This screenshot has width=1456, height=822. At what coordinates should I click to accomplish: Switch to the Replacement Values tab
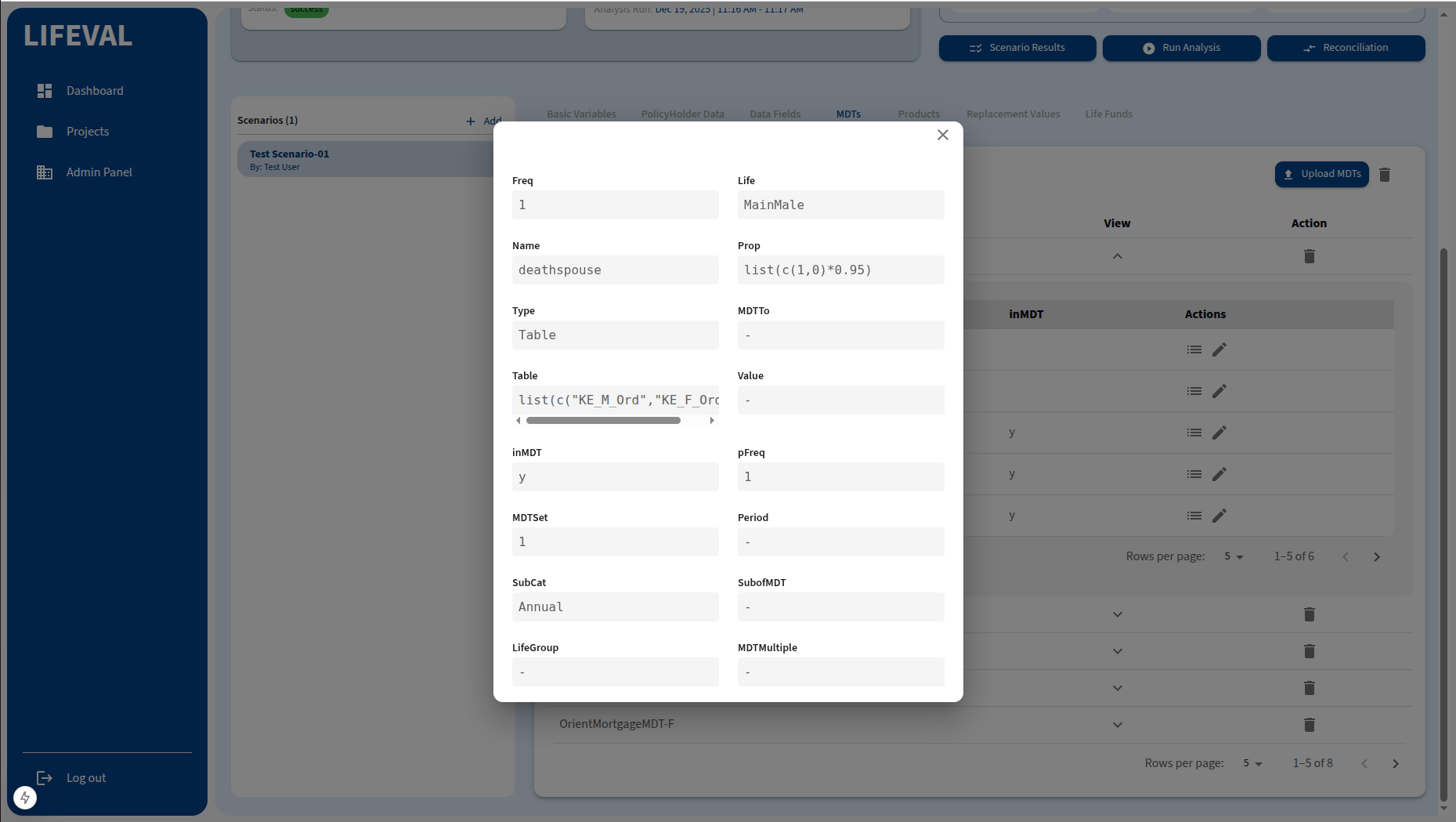pyautogui.click(x=1013, y=114)
